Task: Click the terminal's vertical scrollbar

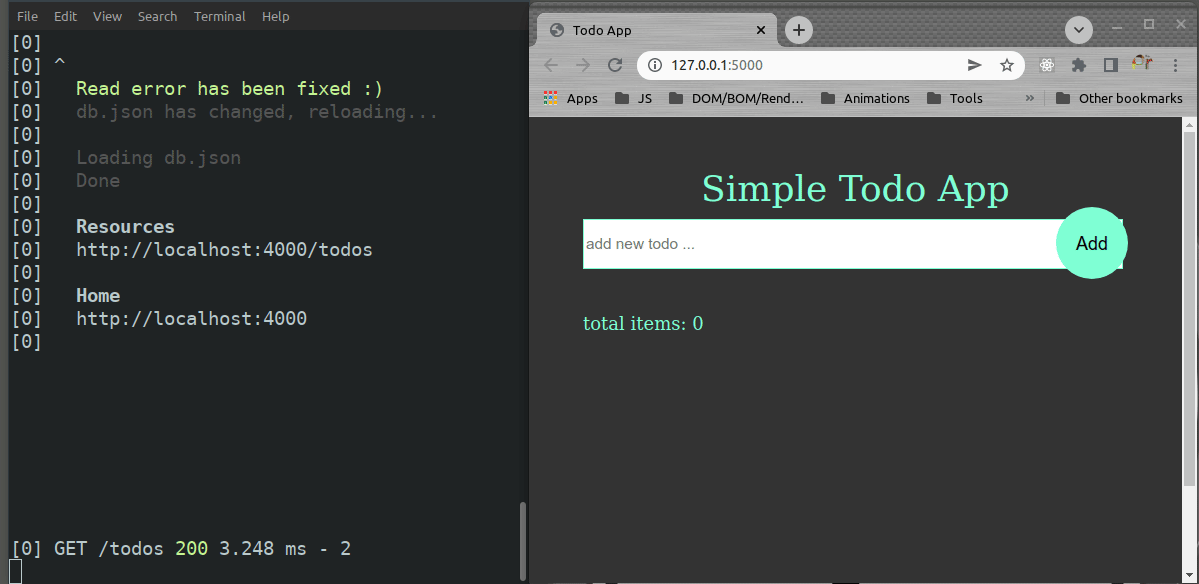Action: coord(521,538)
